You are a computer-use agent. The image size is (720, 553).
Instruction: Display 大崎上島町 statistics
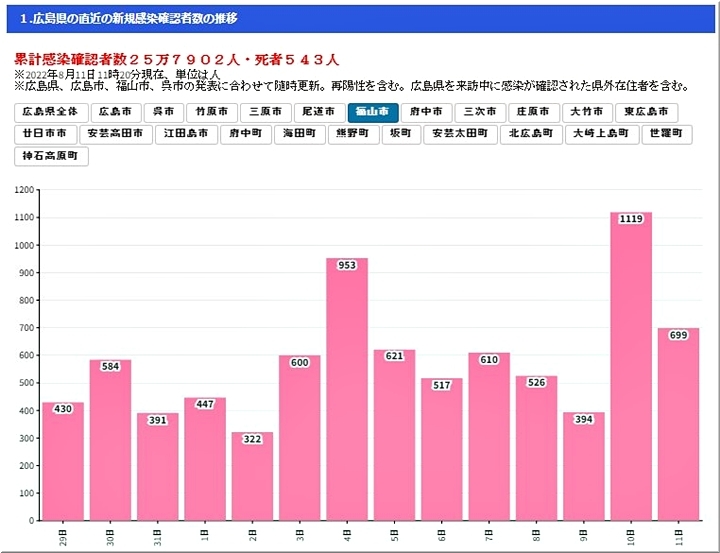coord(600,133)
